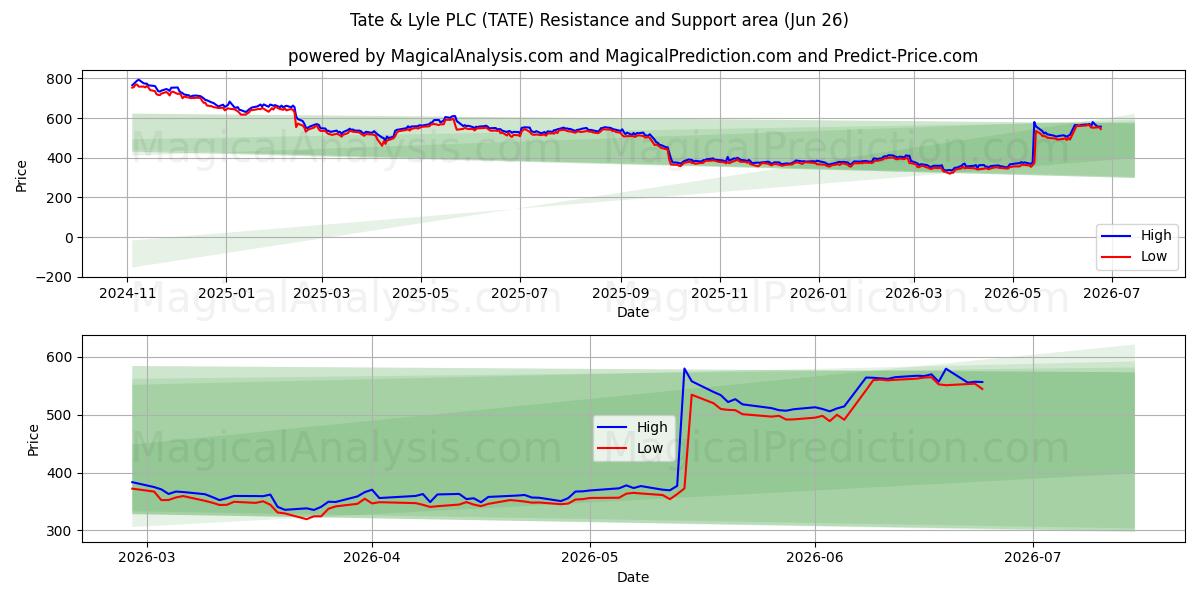Click the '2026-03' tick label on the bottom chart
The height and width of the screenshot is (600, 1200).
click(147, 557)
